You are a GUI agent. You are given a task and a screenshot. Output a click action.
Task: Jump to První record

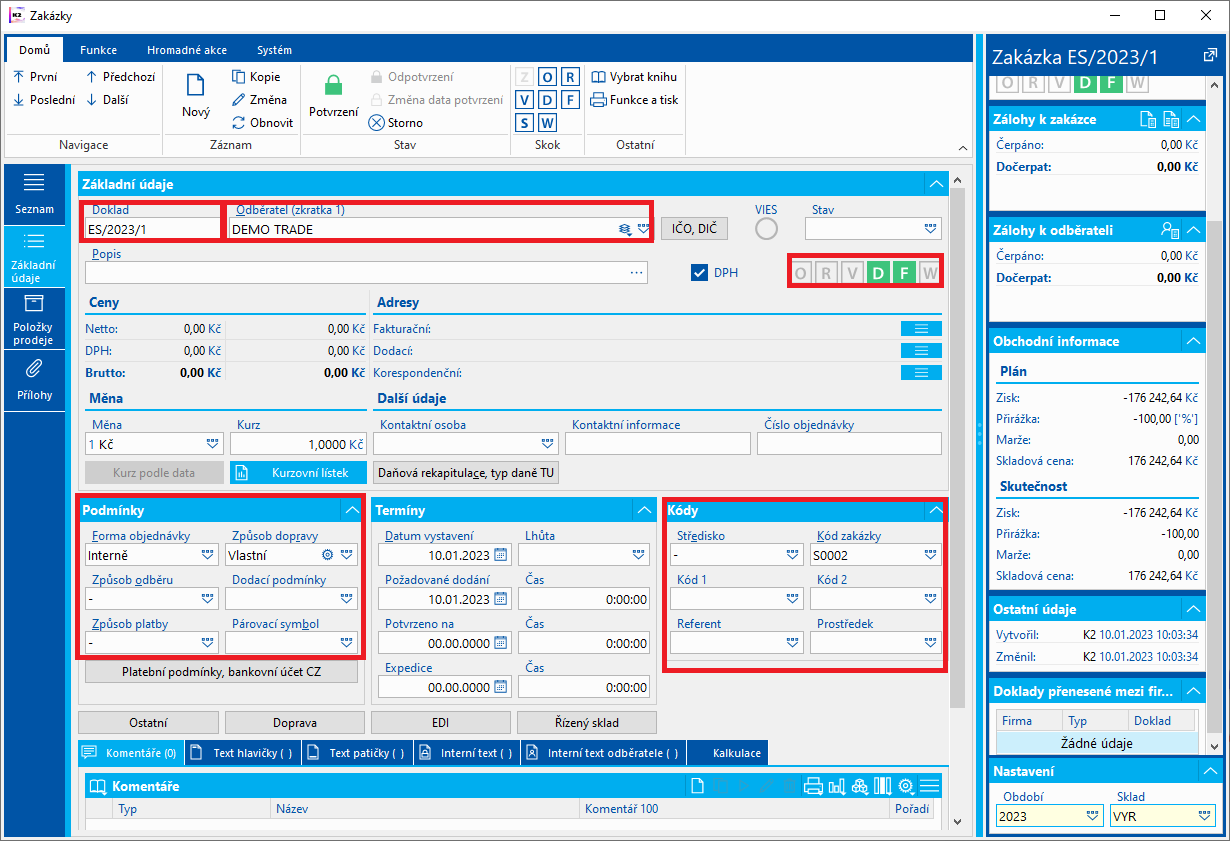[x=35, y=77]
